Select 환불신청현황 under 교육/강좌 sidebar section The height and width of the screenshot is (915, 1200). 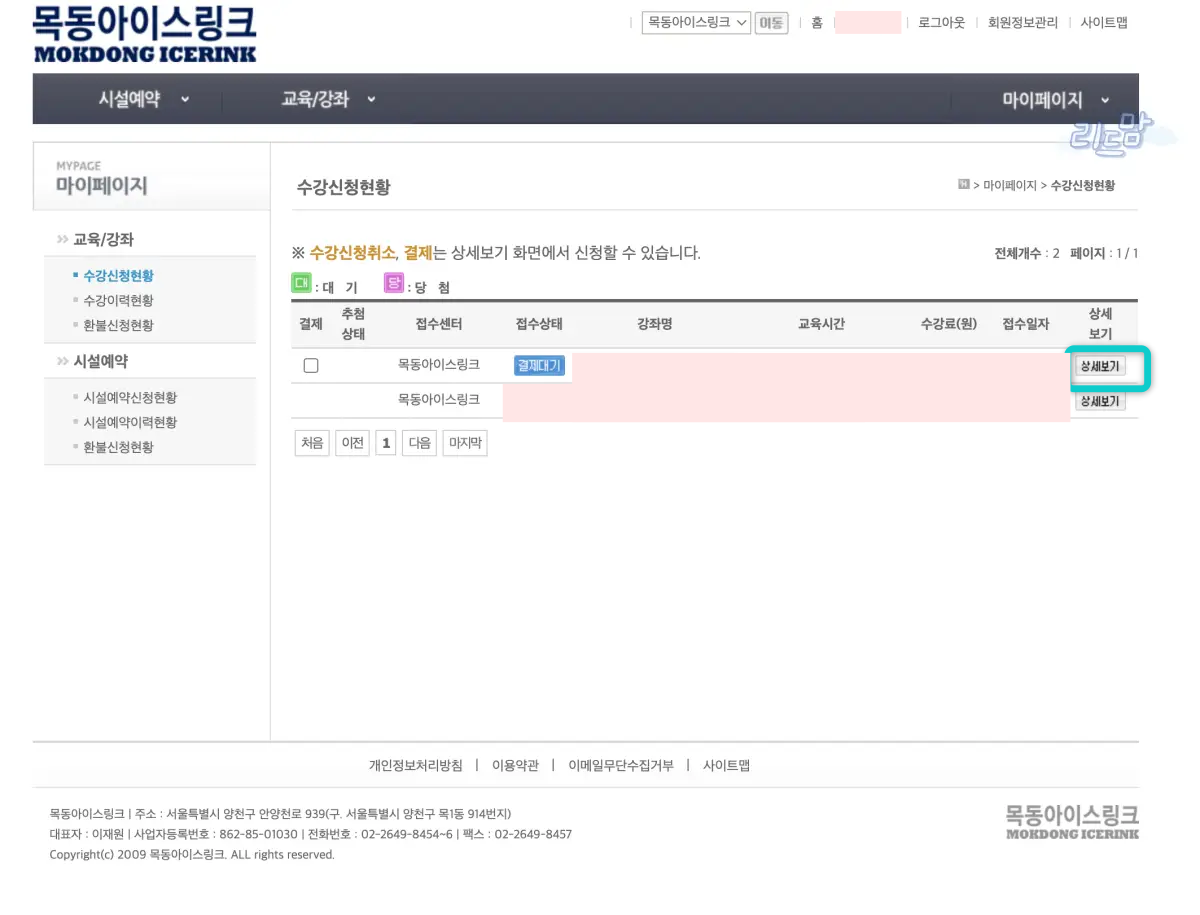pyautogui.click(x=118, y=325)
